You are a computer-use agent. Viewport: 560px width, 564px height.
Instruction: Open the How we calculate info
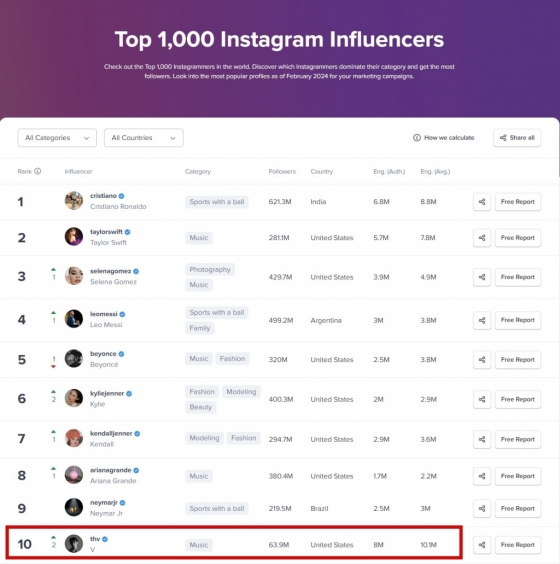coord(443,138)
